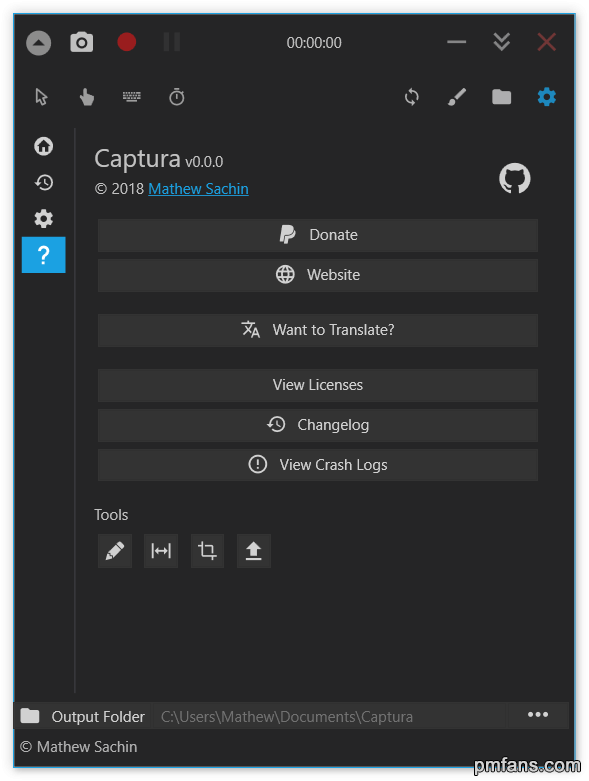Click View Crash Logs button

[318, 465]
